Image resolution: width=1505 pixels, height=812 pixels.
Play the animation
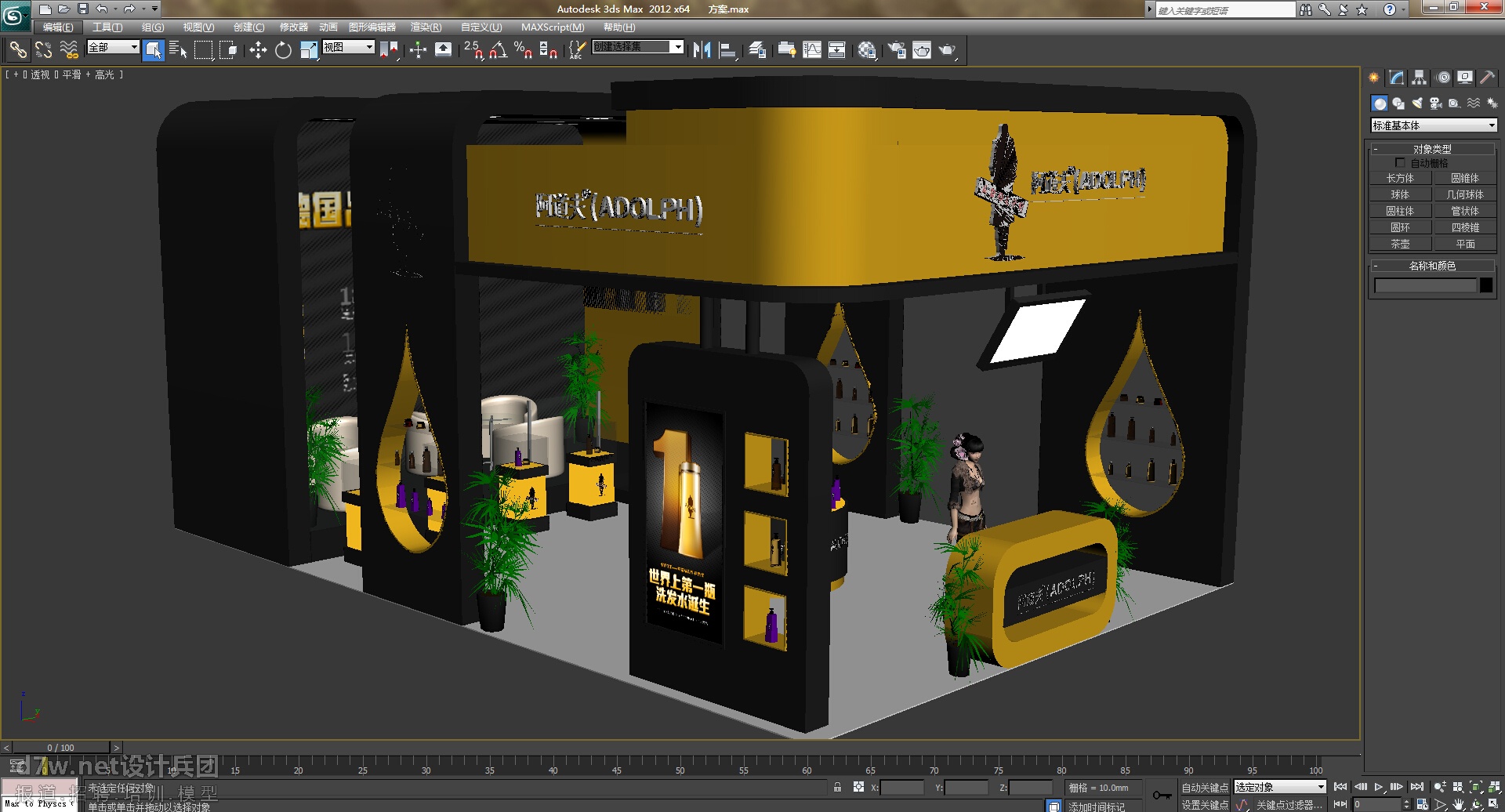coord(1378,787)
